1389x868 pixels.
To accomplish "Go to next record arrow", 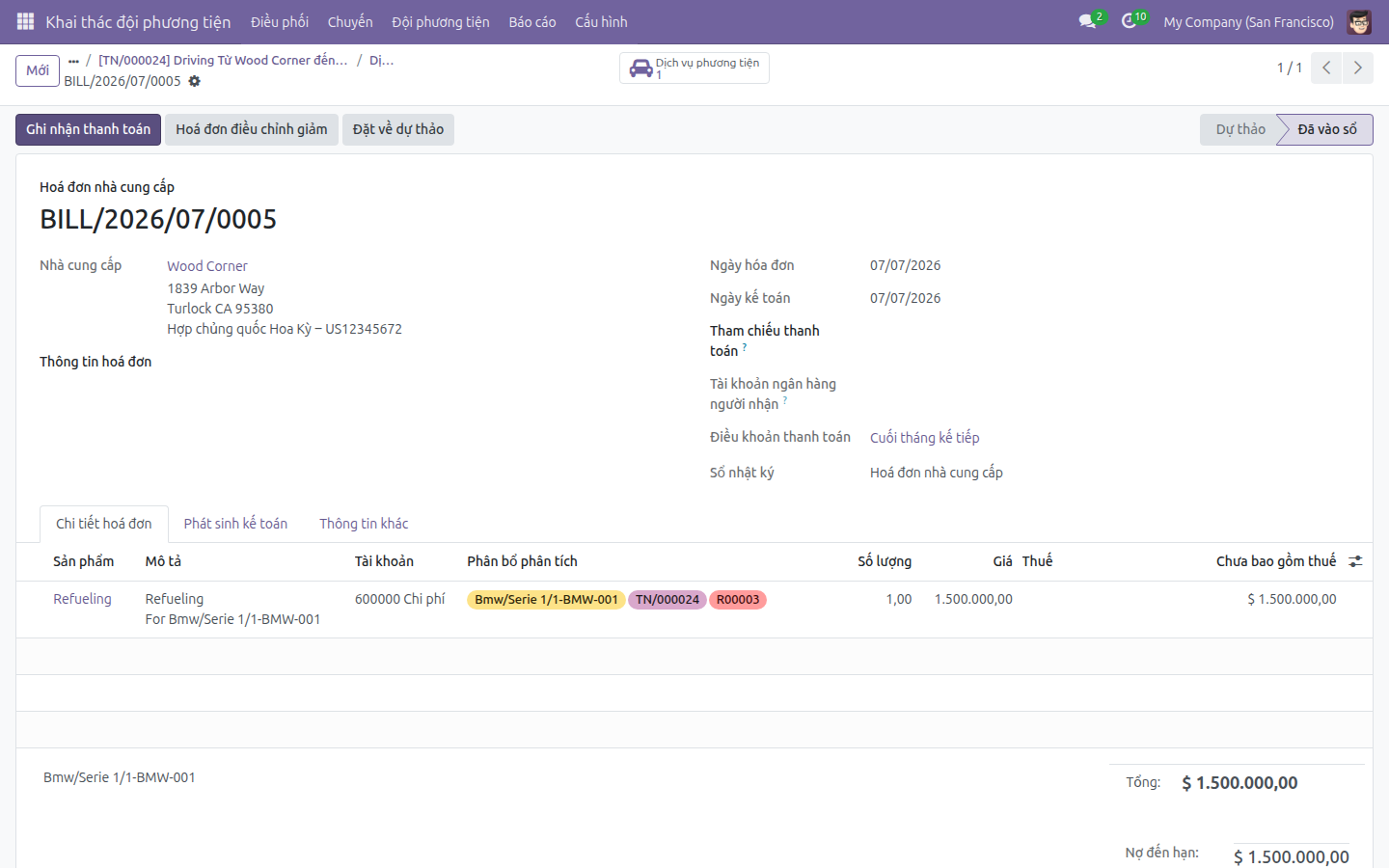I will [x=1357, y=68].
